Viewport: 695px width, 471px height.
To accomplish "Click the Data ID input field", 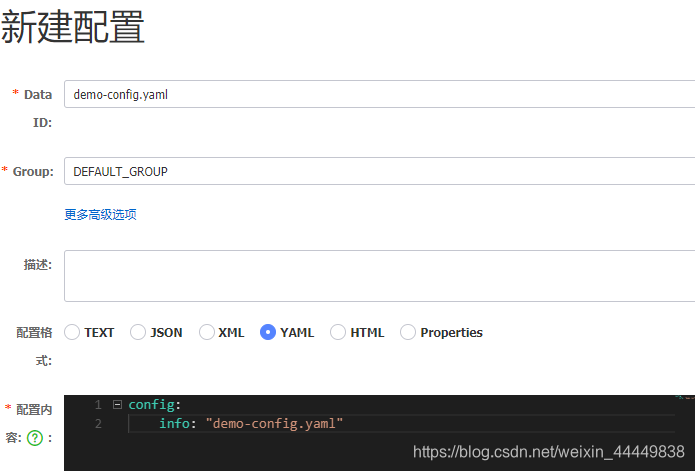I will pos(379,94).
